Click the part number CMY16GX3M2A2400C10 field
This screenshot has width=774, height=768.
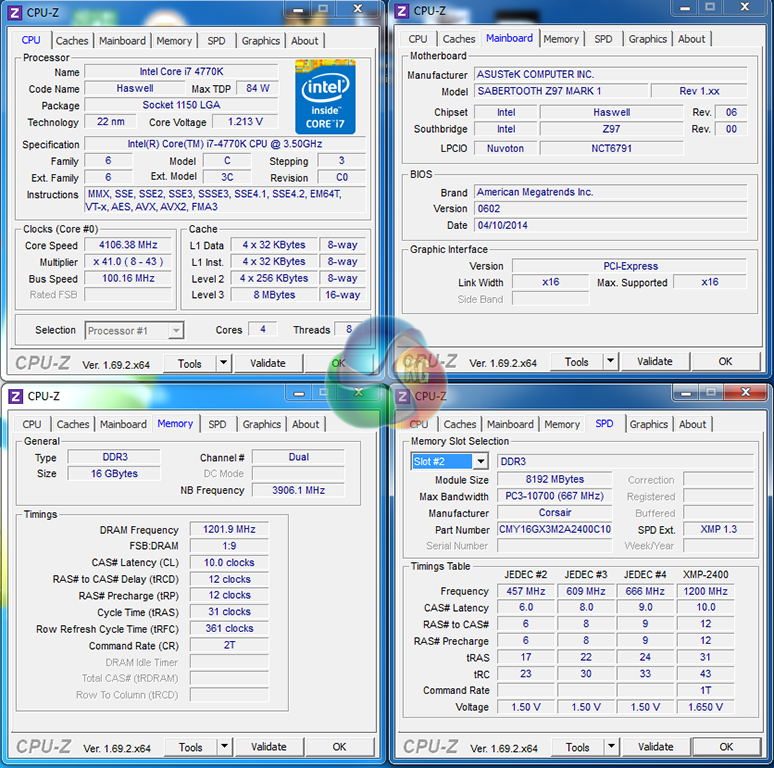coord(555,529)
